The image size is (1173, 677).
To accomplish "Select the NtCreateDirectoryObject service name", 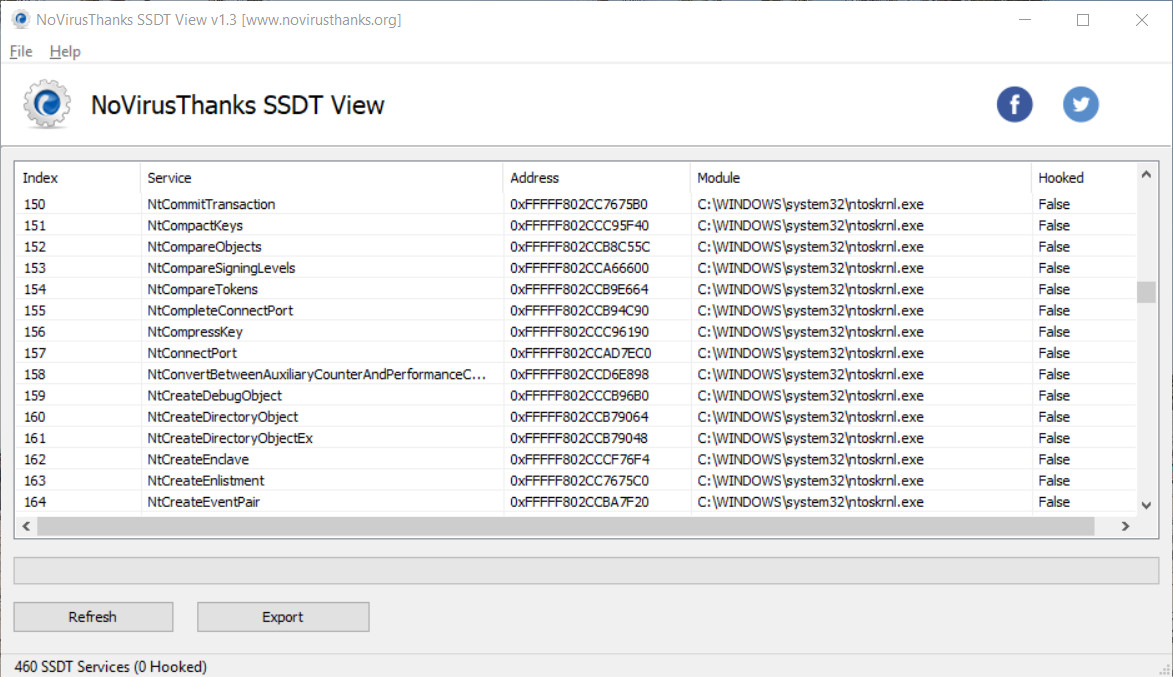I will pyautogui.click(x=222, y=417).
